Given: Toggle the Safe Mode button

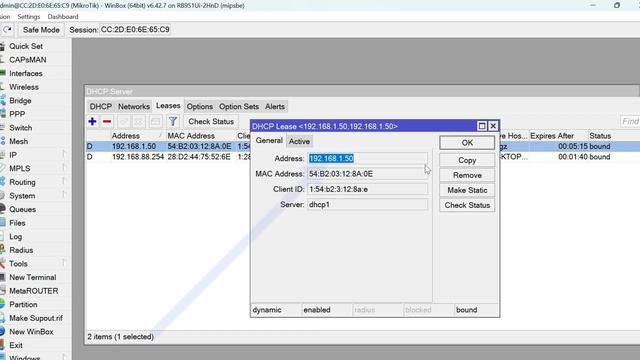Looking at the screenshot, I should [41, 30].
